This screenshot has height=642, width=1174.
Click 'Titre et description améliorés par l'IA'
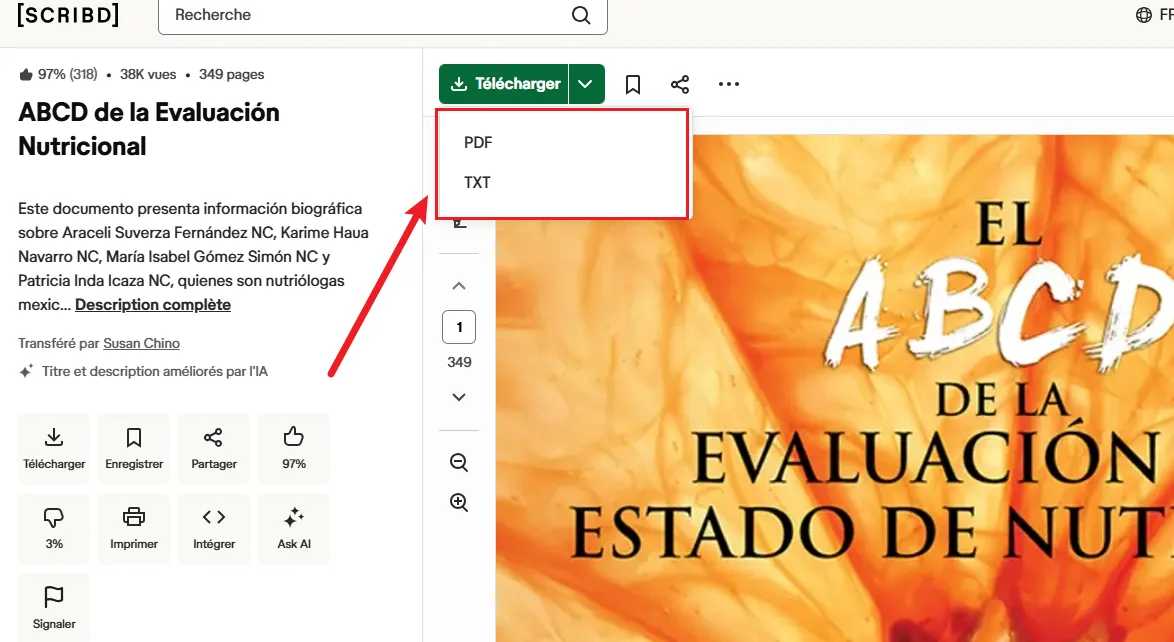pyautogui.click(x=154, y=372)
